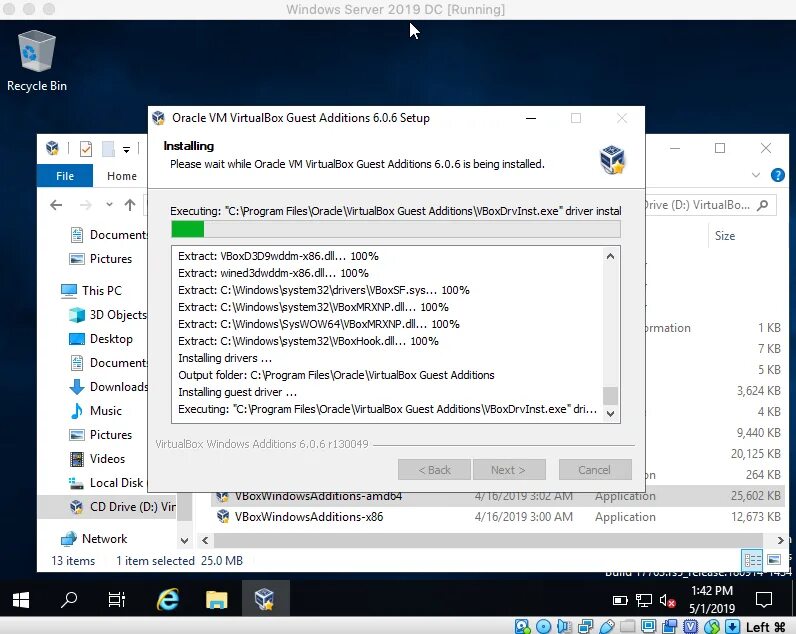Expand the Explorer ribbon chevron
The image size is (796, 634).
point(756,175)
